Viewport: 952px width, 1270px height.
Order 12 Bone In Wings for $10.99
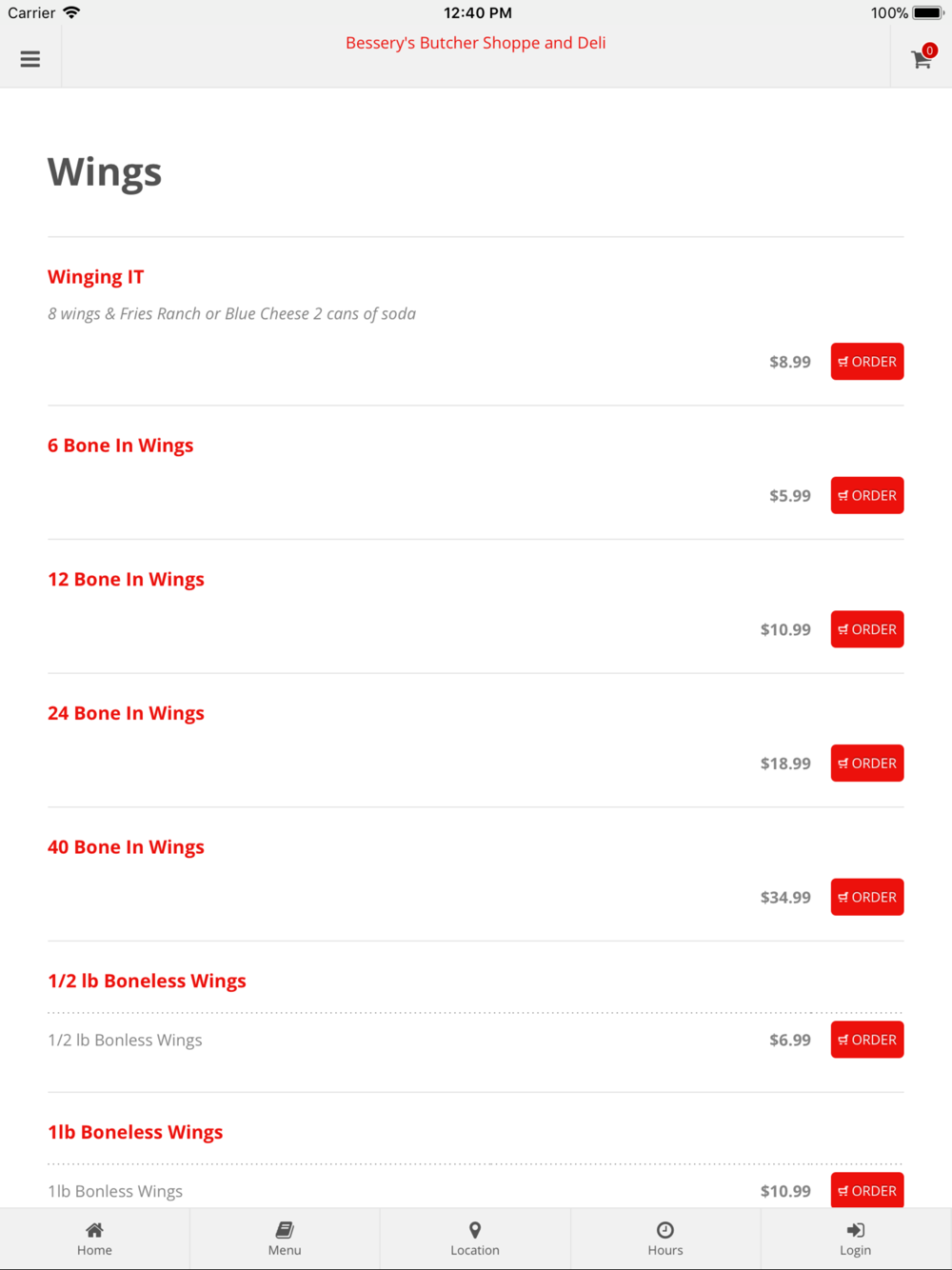pos(867,629)
